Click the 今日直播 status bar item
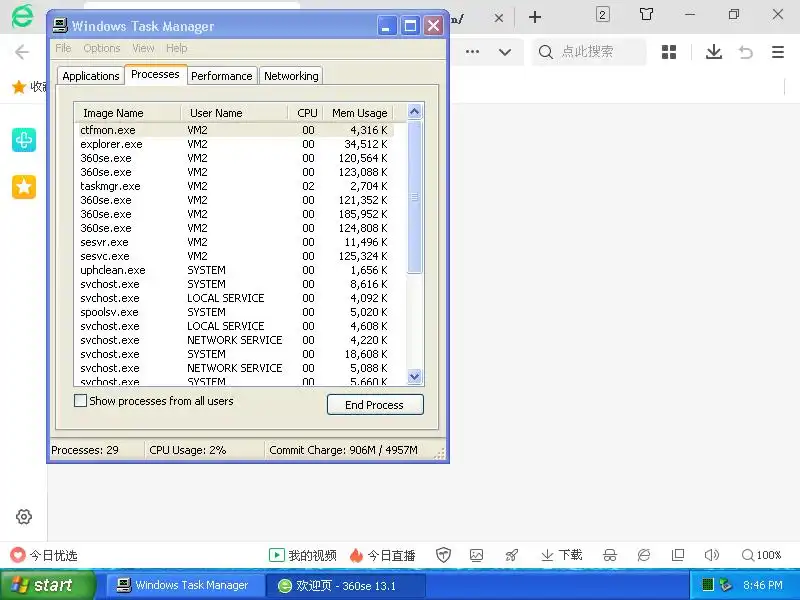Image resolution: width=800 pixels, height=600 pixels. point(383,555)
